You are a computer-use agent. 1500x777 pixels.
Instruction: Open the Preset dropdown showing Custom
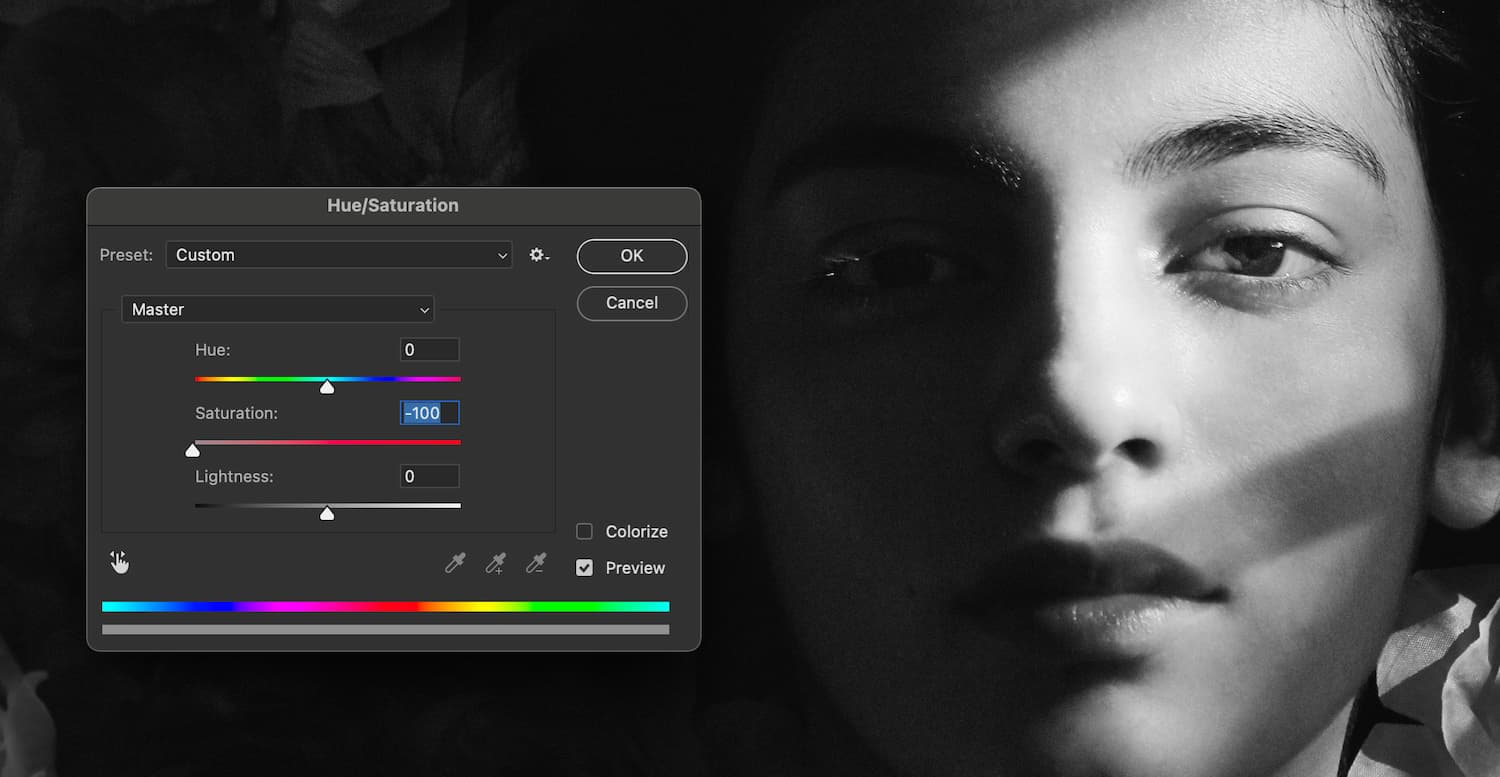339,255
